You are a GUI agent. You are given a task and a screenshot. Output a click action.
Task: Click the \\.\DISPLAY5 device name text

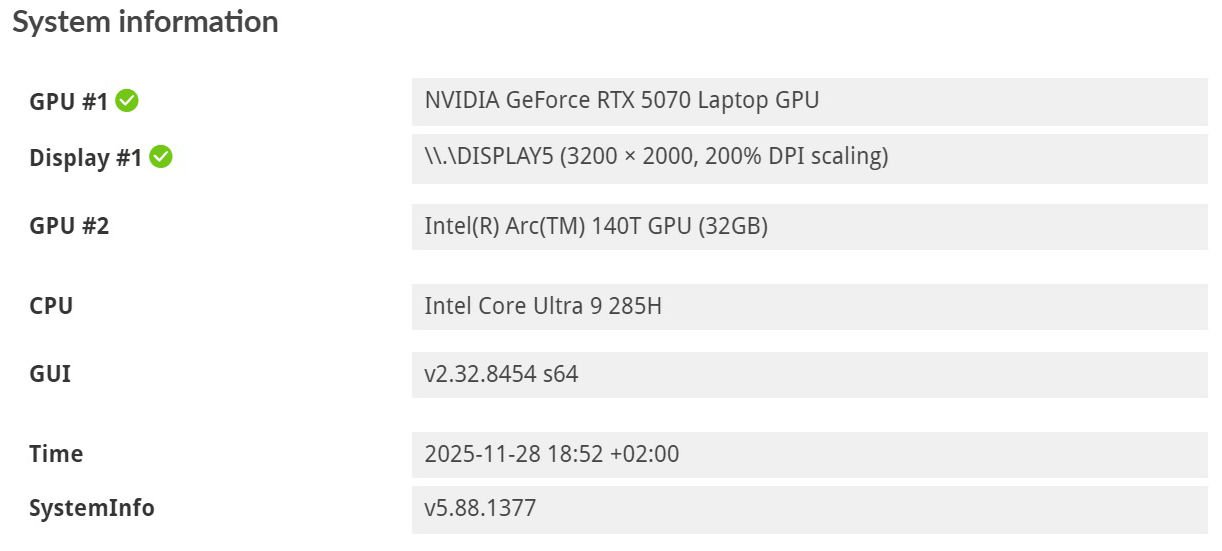click(487, 157)
